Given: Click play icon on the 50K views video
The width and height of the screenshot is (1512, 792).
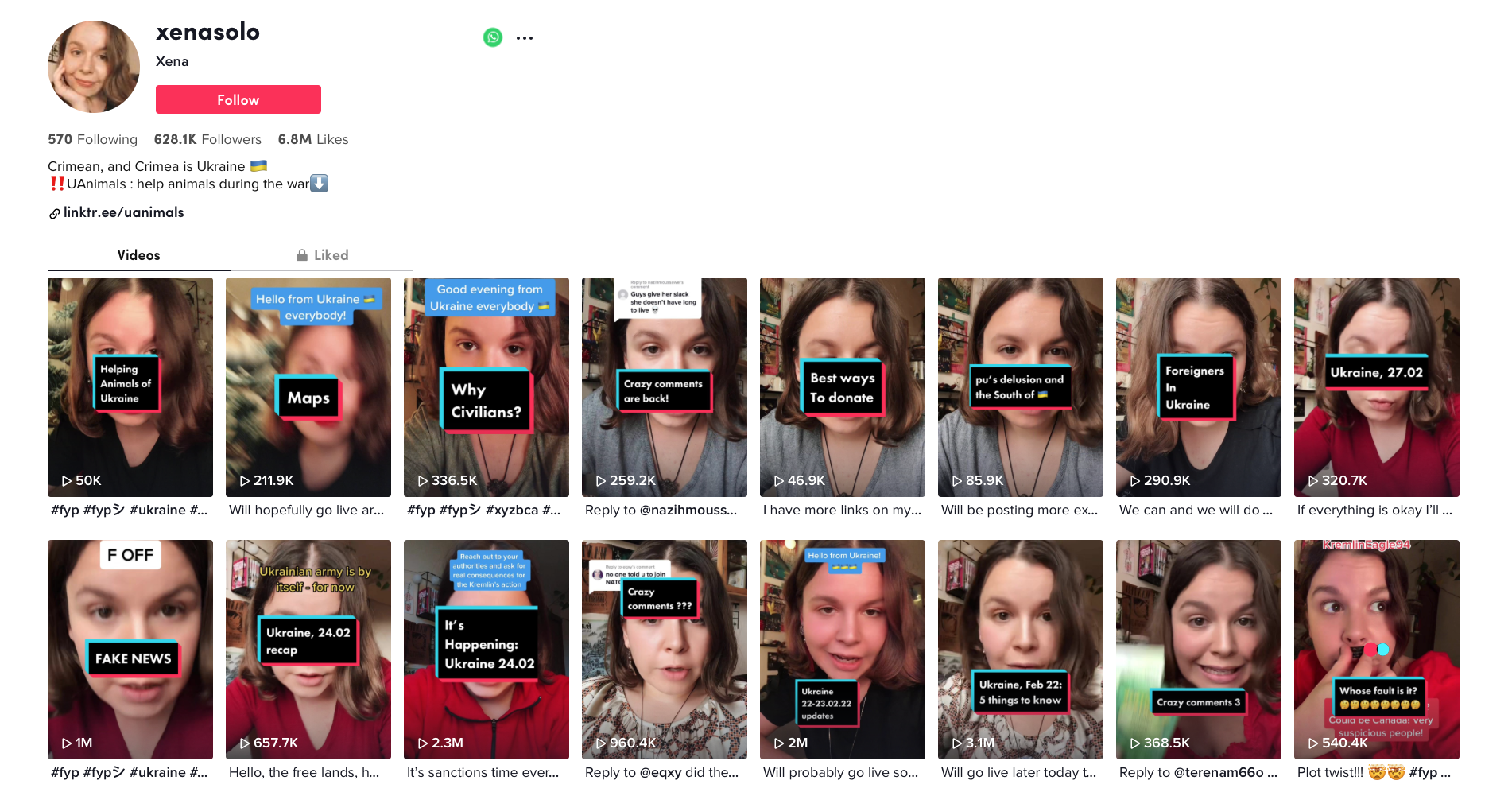Looking at the screenshot, I should click(x=67, y=481).
